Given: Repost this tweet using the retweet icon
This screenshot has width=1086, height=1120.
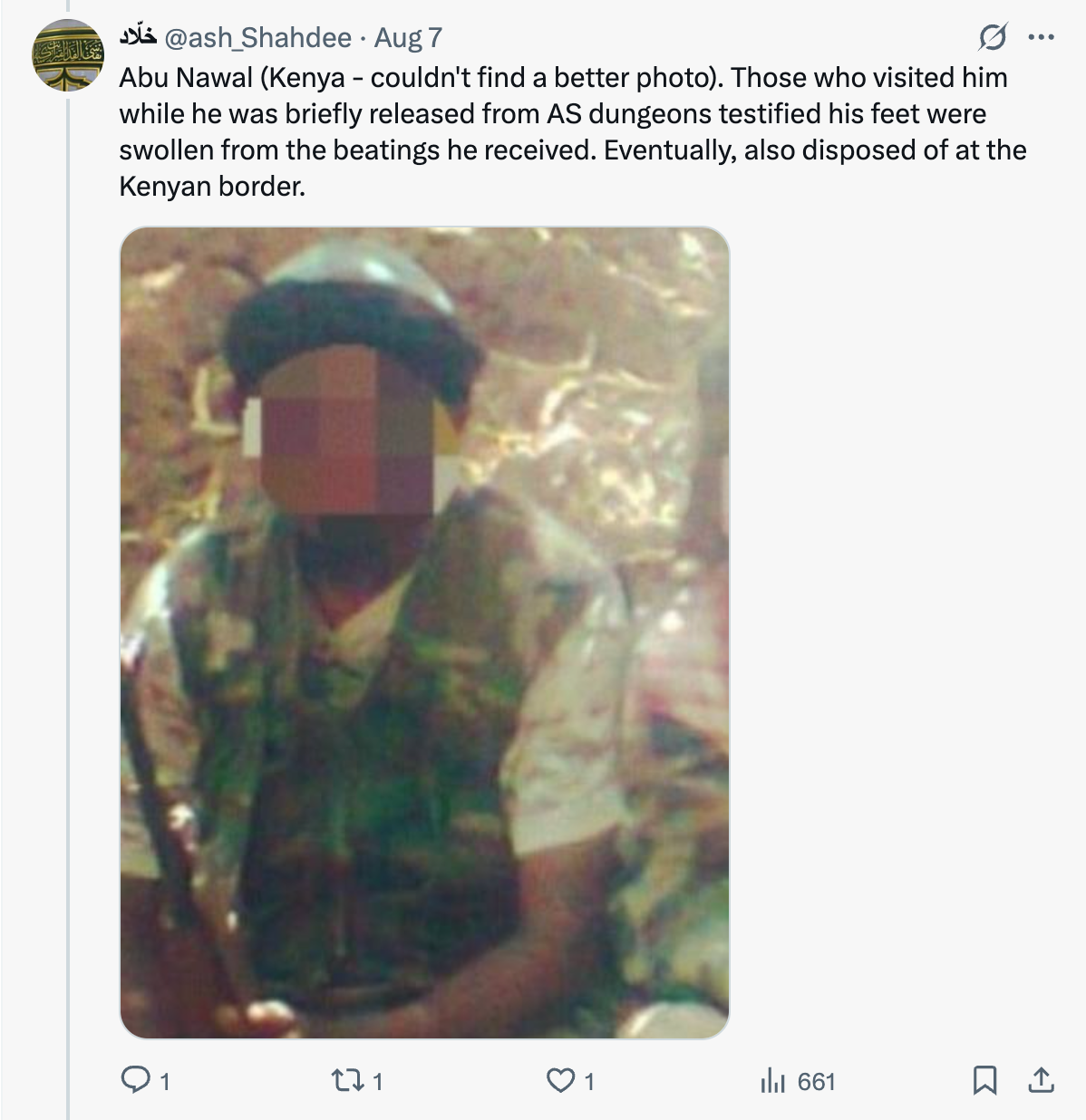Looking at the screenshot, I should point(345,1079).
